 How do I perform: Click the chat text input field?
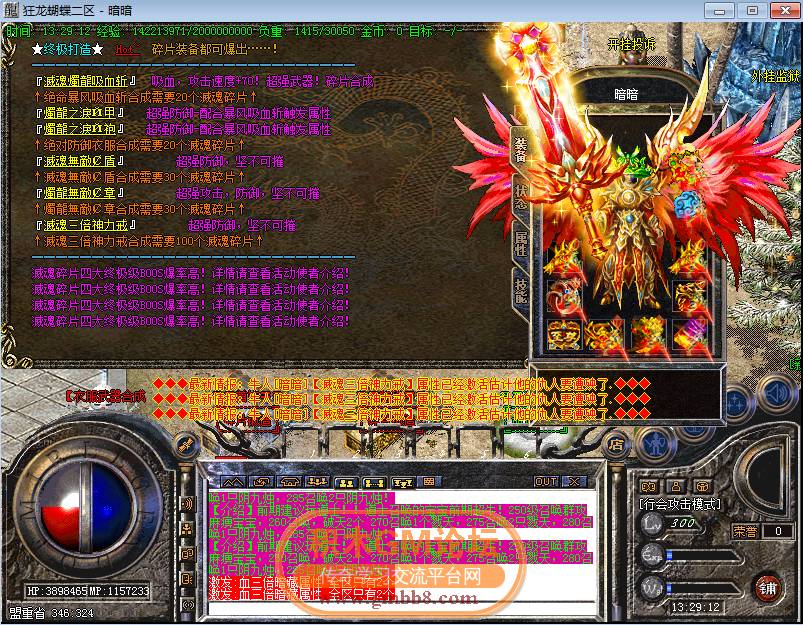click(x=402, y=608)
